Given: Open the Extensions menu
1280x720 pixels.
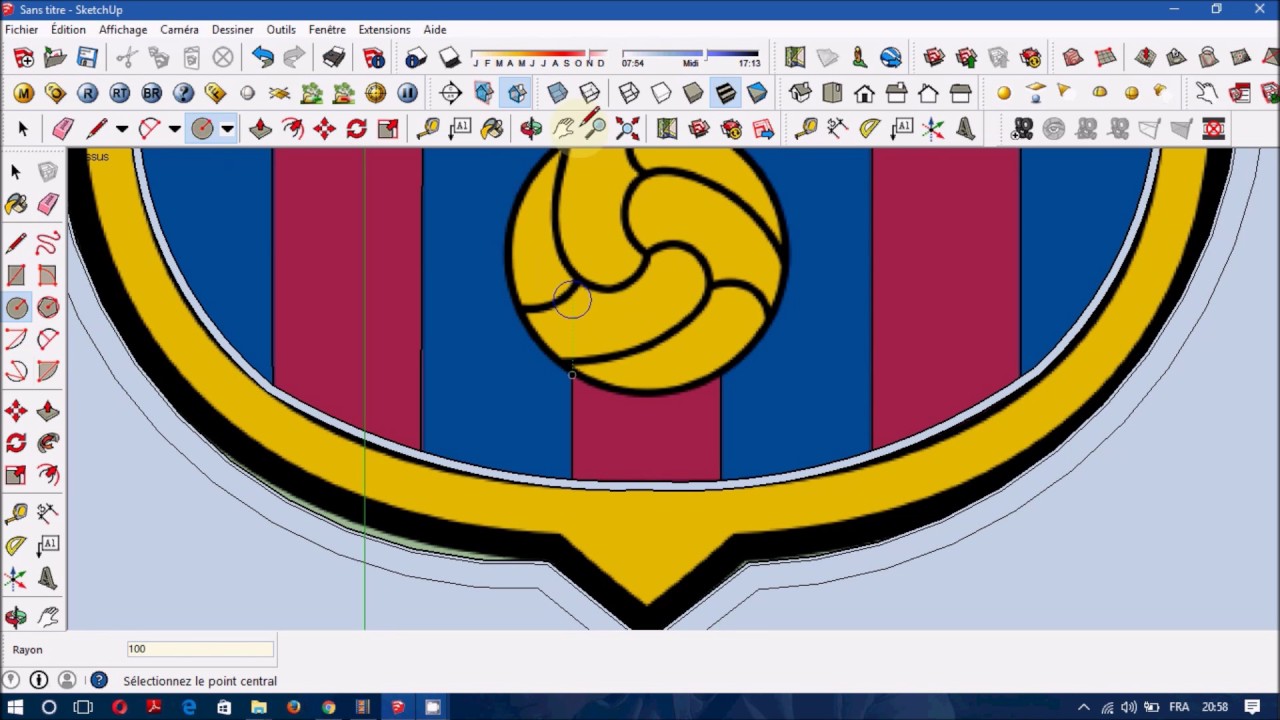Looking at the screenshot, I should pos(384,30).
